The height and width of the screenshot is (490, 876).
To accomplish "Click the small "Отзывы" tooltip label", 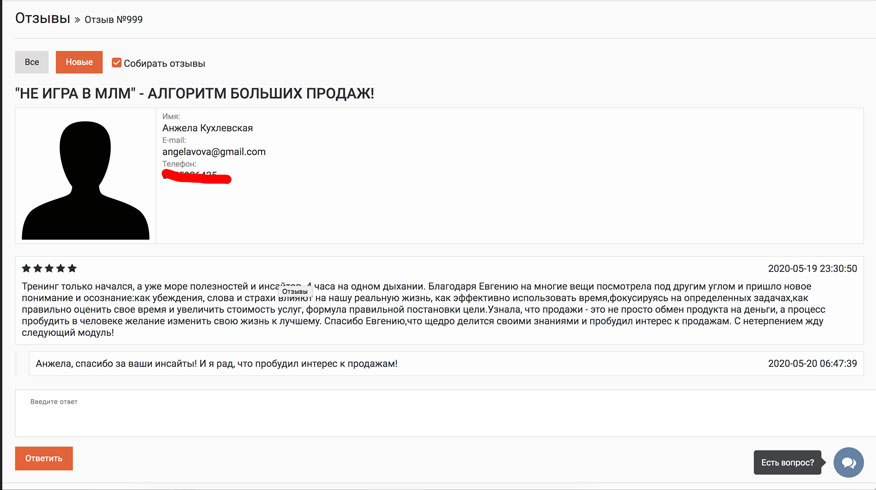I will click(x=295, y=292).
